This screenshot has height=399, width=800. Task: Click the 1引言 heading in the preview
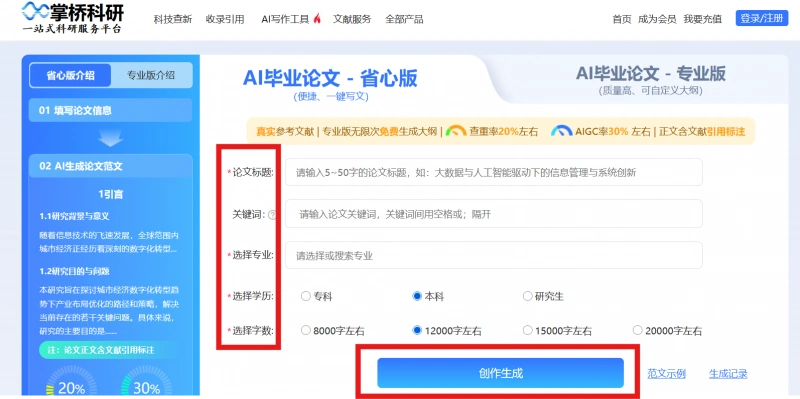tap(111, 194)
